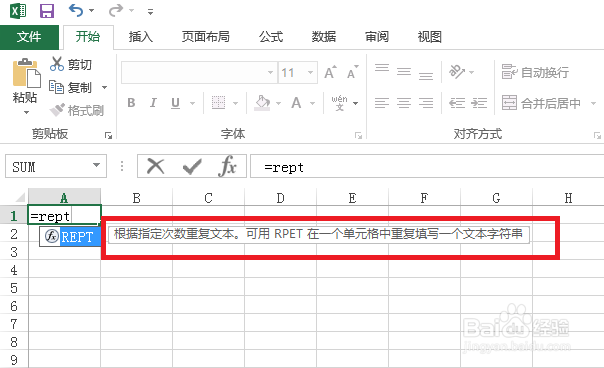Viewport: 604px width, 368px height.
Task: Open the undo history dropdown arrow
Action: tap(91, 11)
